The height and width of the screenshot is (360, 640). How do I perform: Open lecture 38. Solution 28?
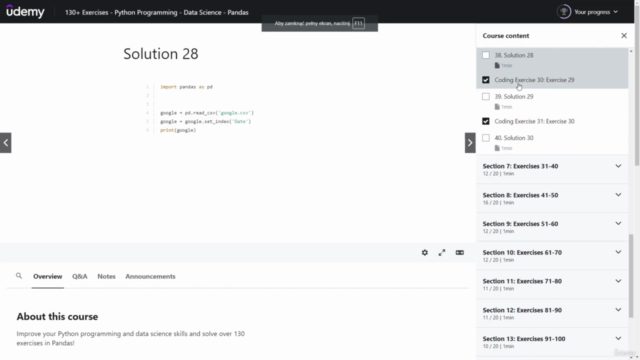(514, 55)
